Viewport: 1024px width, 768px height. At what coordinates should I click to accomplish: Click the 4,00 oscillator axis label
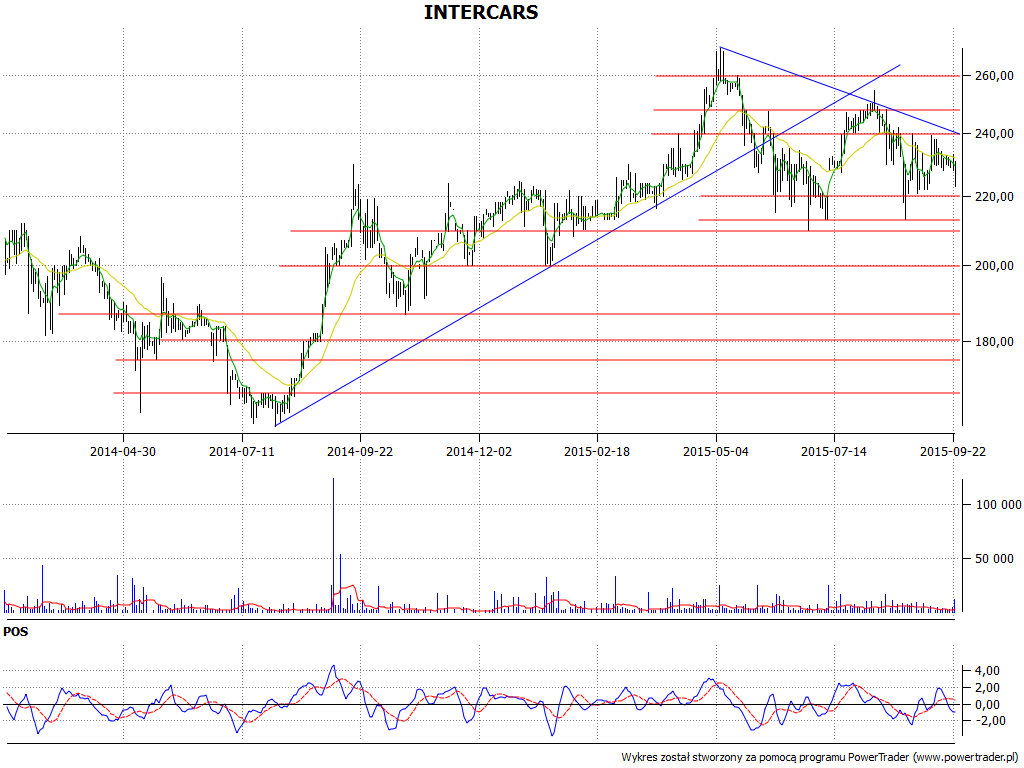[x=986, y=671]
